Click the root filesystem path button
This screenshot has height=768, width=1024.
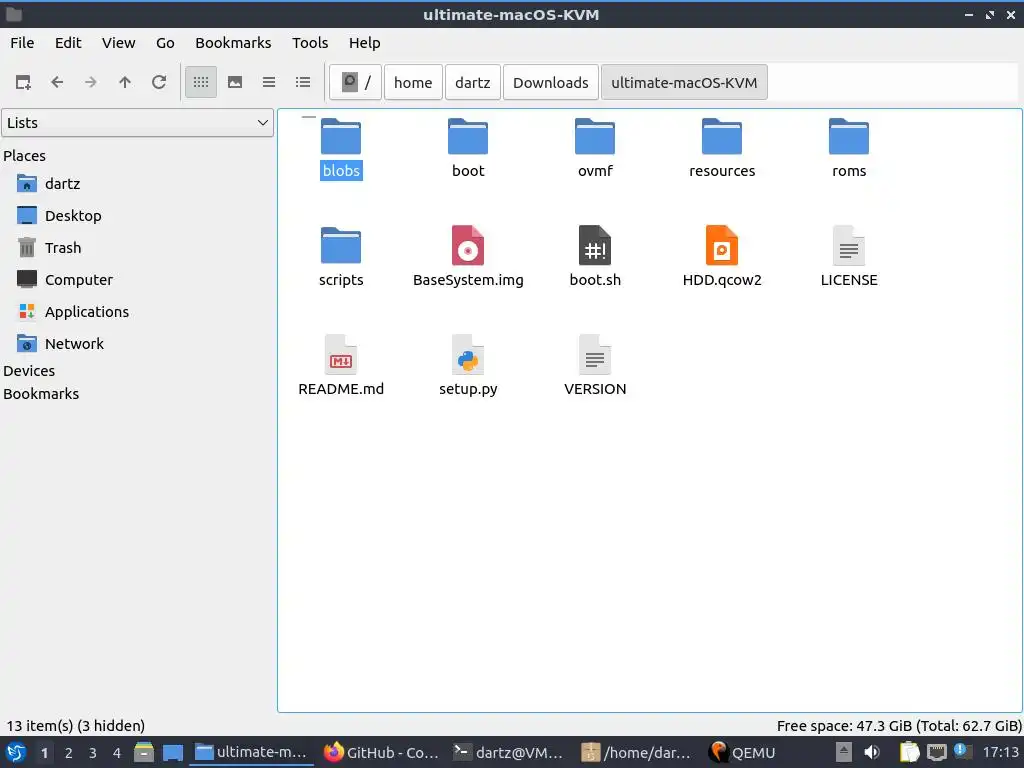[x=355, y=82]
